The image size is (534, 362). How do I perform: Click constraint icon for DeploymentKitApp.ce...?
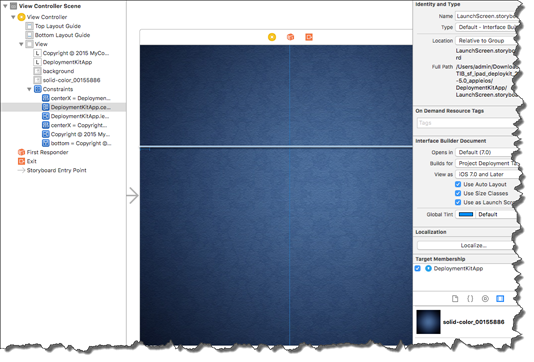pos(46,108)
